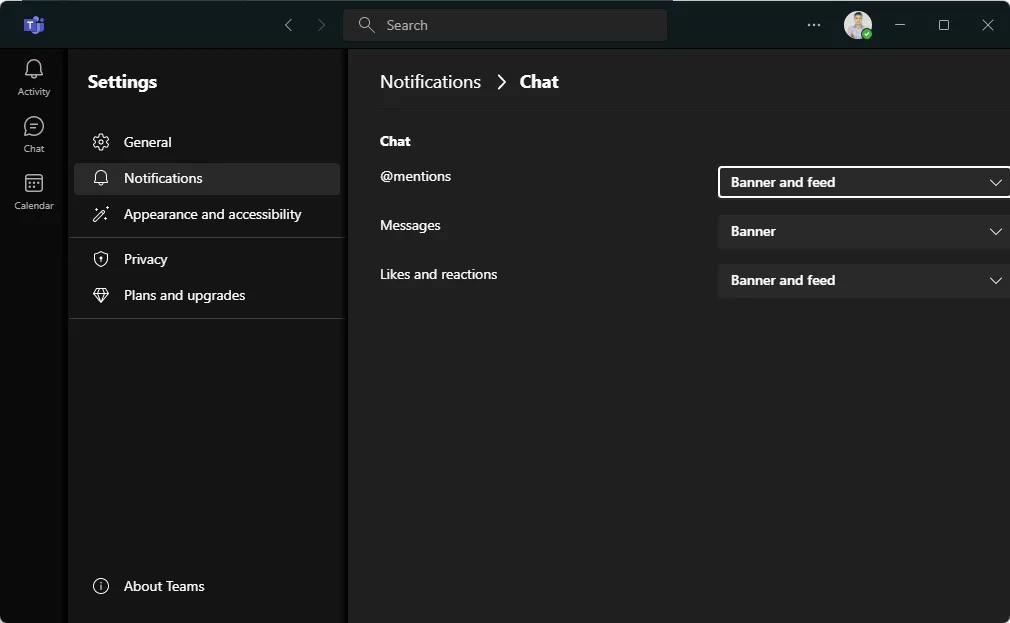Click the Notifications breadcrumb link
The width and height of the screenshot is (1010, 623).
point(430,82)
